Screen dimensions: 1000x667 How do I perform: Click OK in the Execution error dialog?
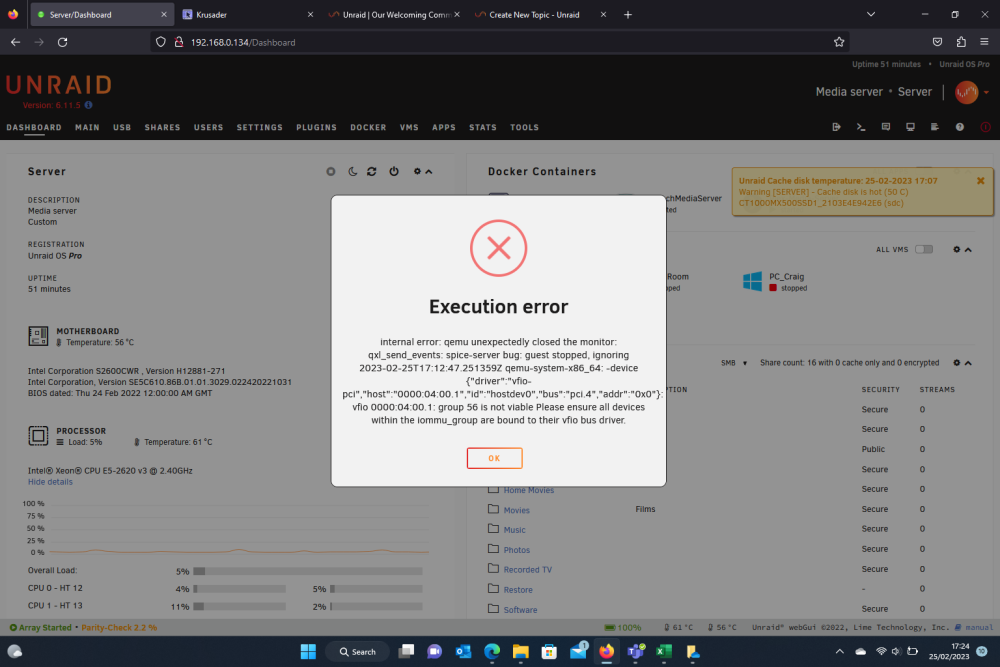(494, 458)
